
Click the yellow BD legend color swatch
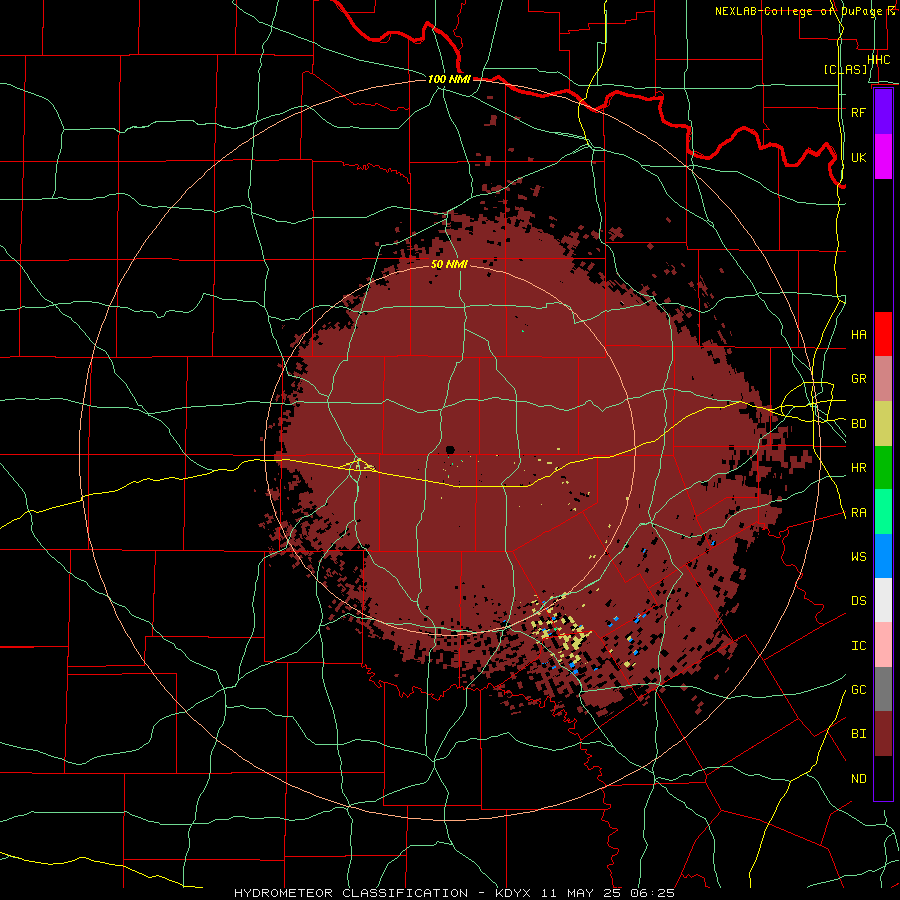(x=883, y=424)
